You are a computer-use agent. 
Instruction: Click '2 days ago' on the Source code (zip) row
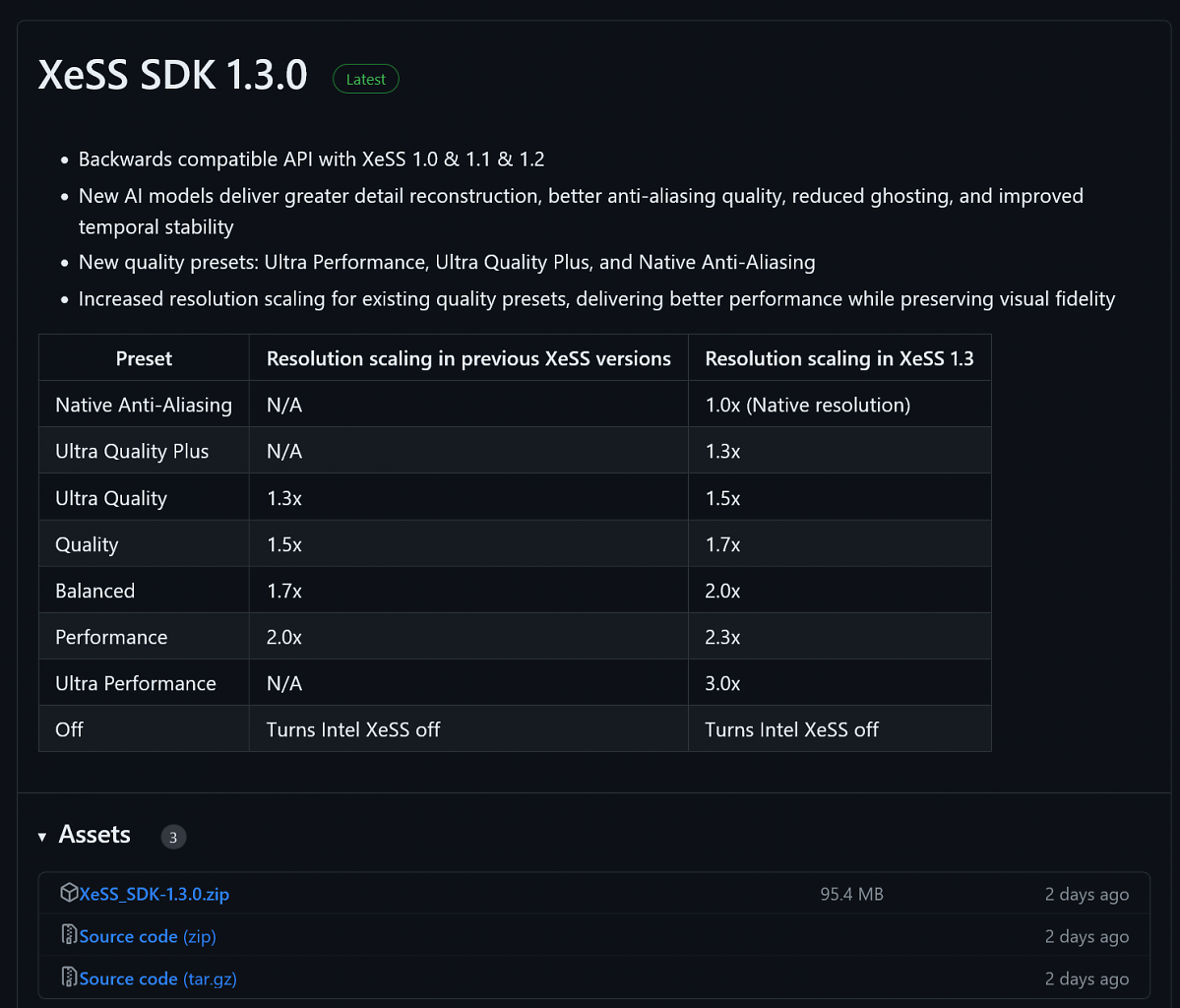pyautogui.click(x=1087, y=936)
